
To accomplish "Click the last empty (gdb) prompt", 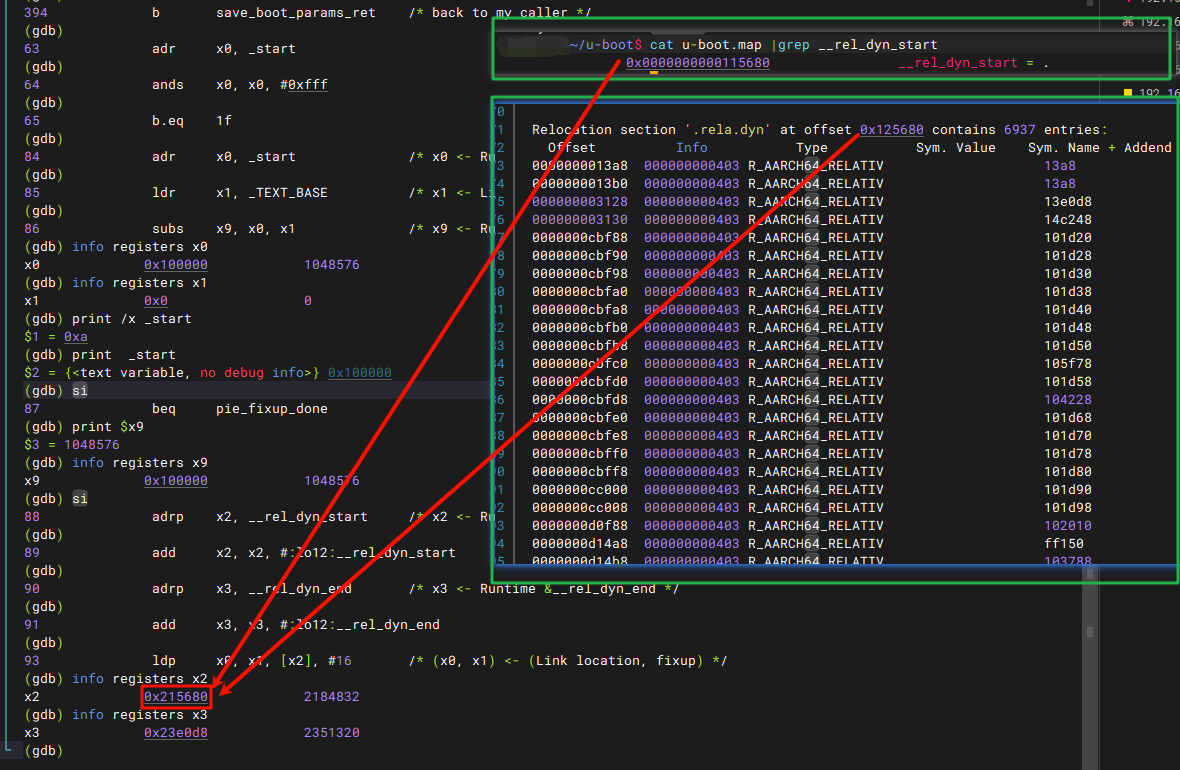I will click(x=45, y=751).
